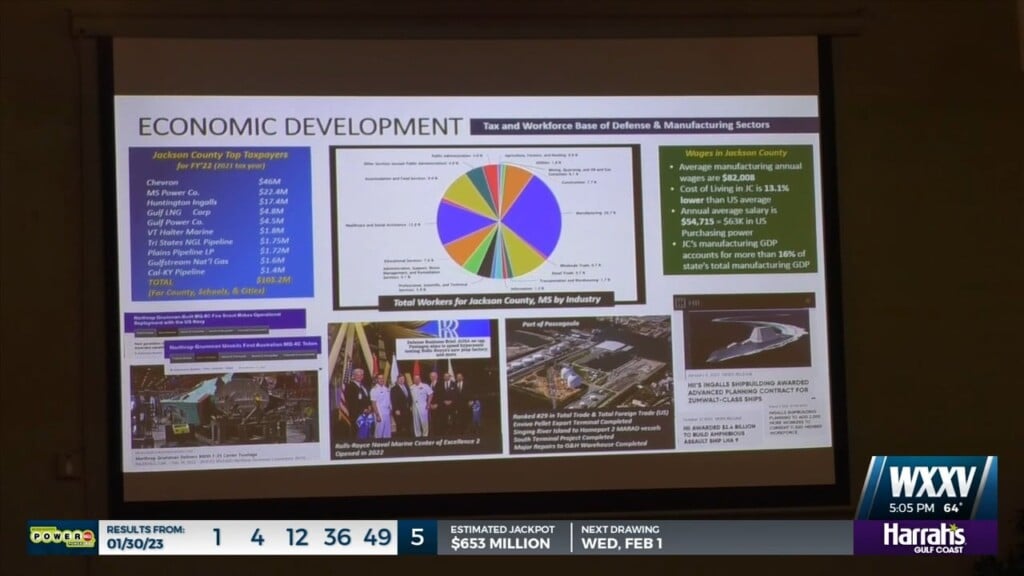Image resolution: width=1024 pixels, height=576 pixels.
Task: Select the 'Gulfstream Nat'l Gas' row
Action: point(216,261)
